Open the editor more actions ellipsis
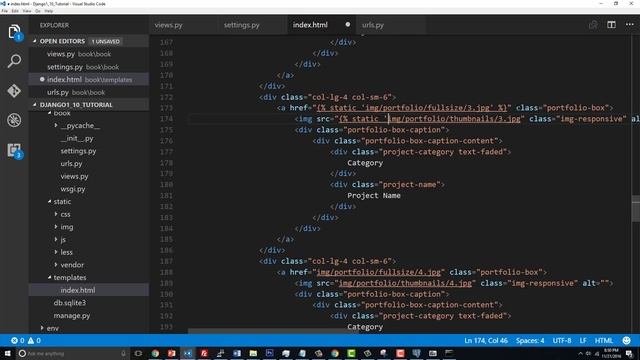The height and width of the screenshot is (360, 640). click(630, 25)
